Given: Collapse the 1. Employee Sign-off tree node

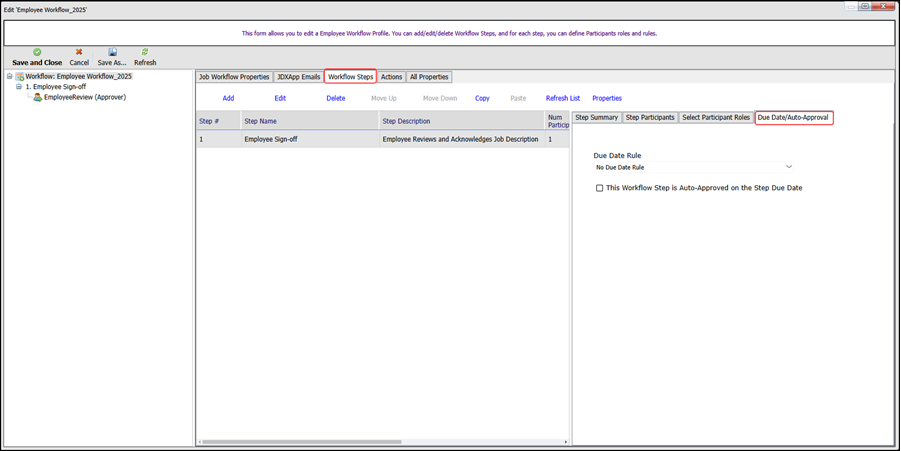Looking at the screenshot, I should pyautogui.click(x=18, y=87).
